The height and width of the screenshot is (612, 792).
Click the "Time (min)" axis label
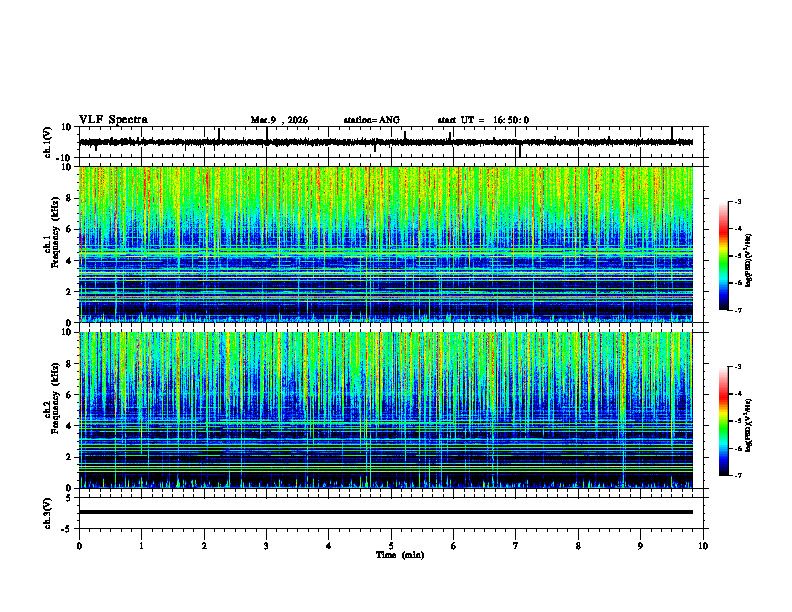click(x=400, y=555)
